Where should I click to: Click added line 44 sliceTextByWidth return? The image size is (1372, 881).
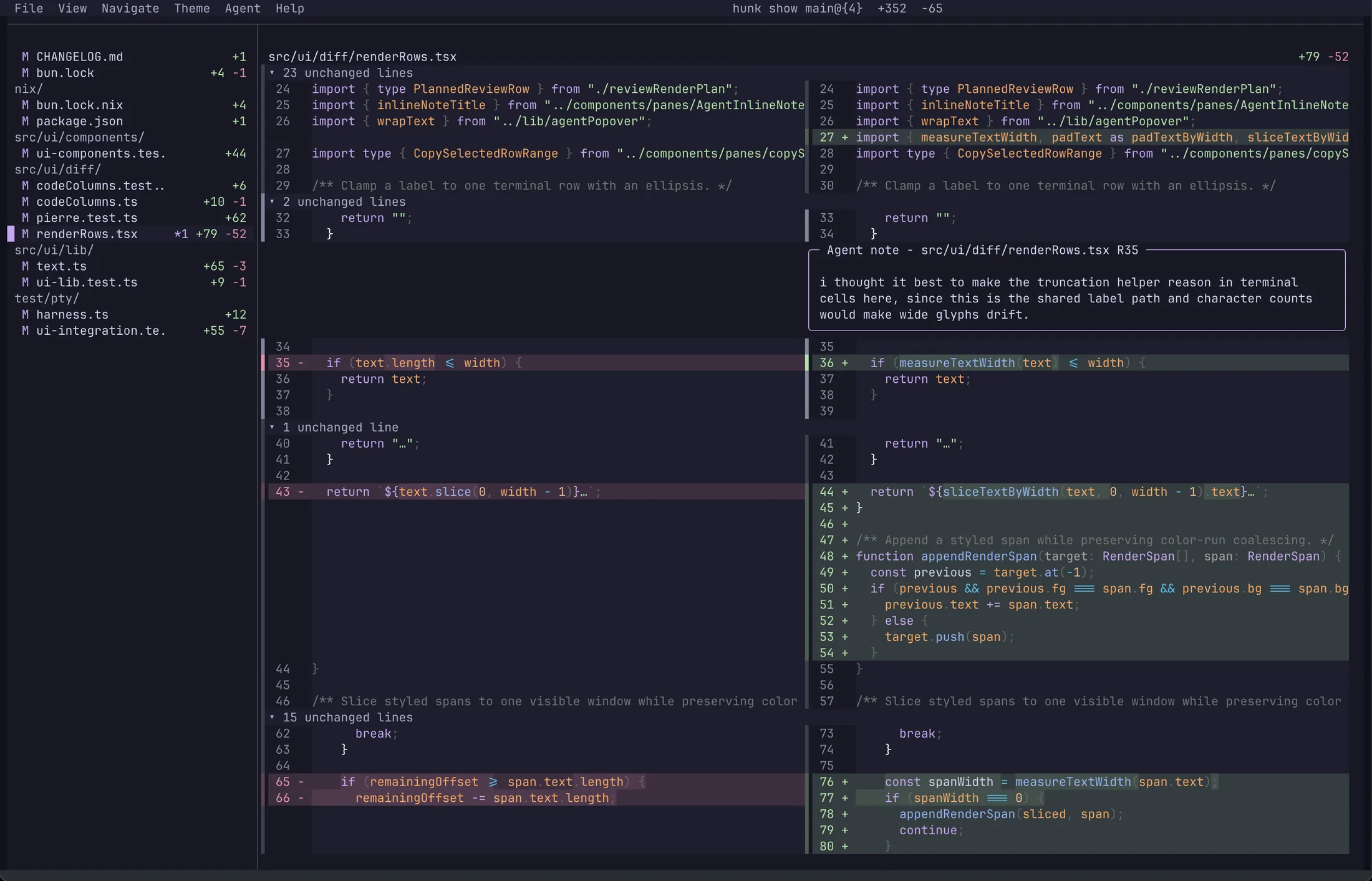pos(1080,492)
